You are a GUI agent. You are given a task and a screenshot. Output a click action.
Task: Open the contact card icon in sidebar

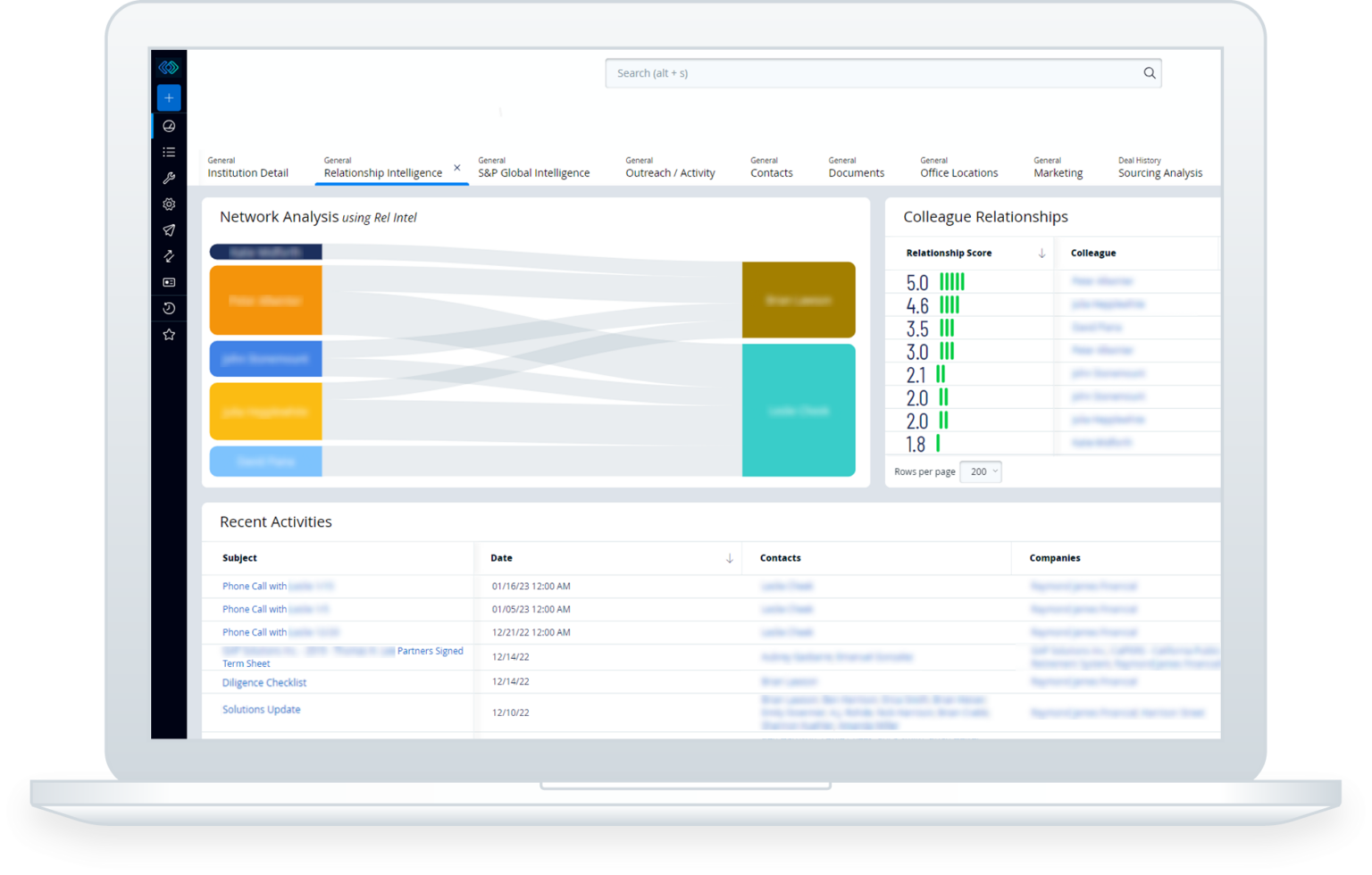169,282
